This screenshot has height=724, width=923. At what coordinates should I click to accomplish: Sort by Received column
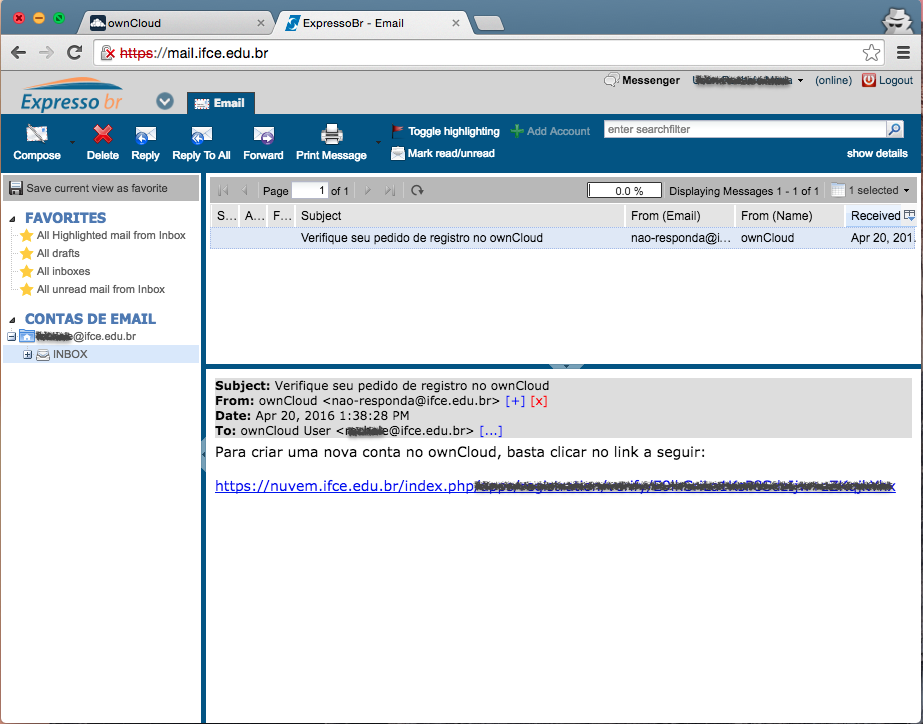click(x=875, y=216)
